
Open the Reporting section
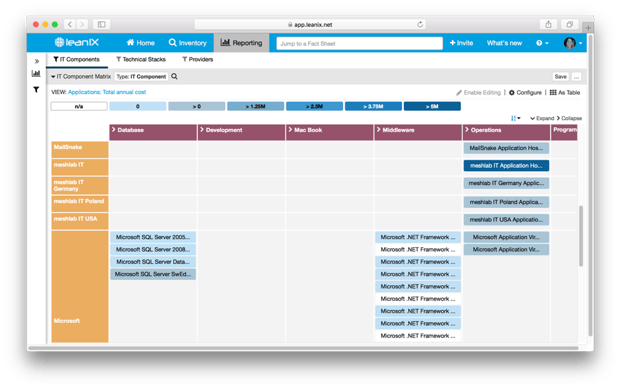(x=241, y=43)
